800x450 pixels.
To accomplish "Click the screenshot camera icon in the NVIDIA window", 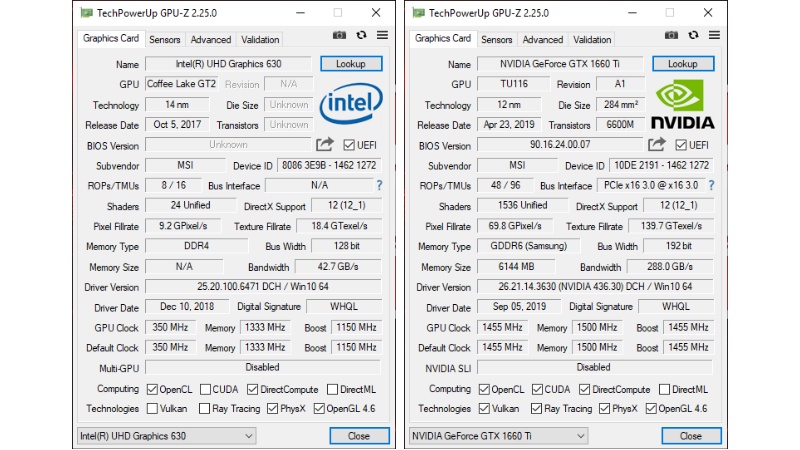I will (x=671, y=35).
